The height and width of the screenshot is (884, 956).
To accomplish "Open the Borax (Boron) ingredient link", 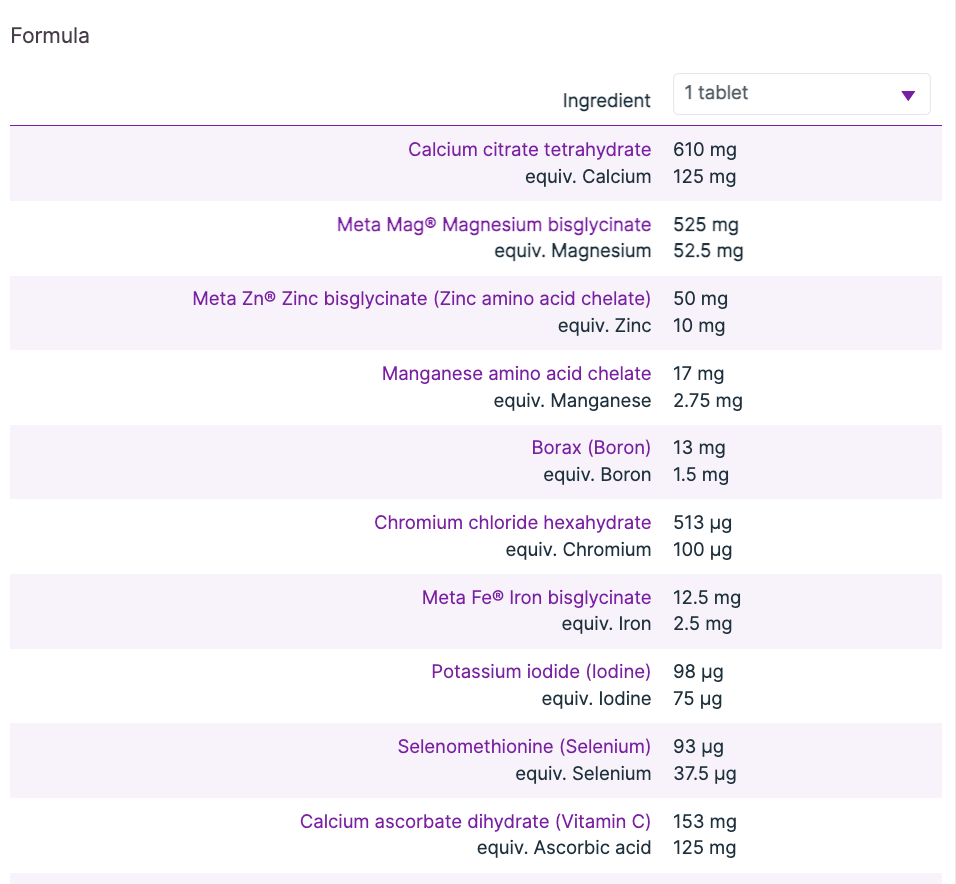I will point(591,448).
